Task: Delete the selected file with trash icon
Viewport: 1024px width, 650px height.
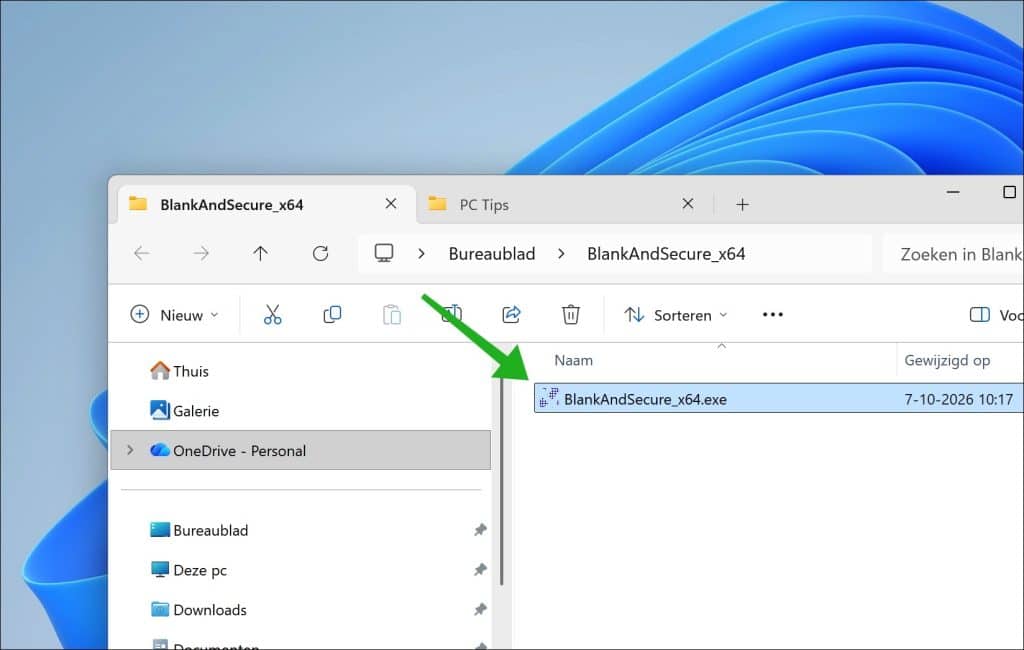Action: coord(571,315)
